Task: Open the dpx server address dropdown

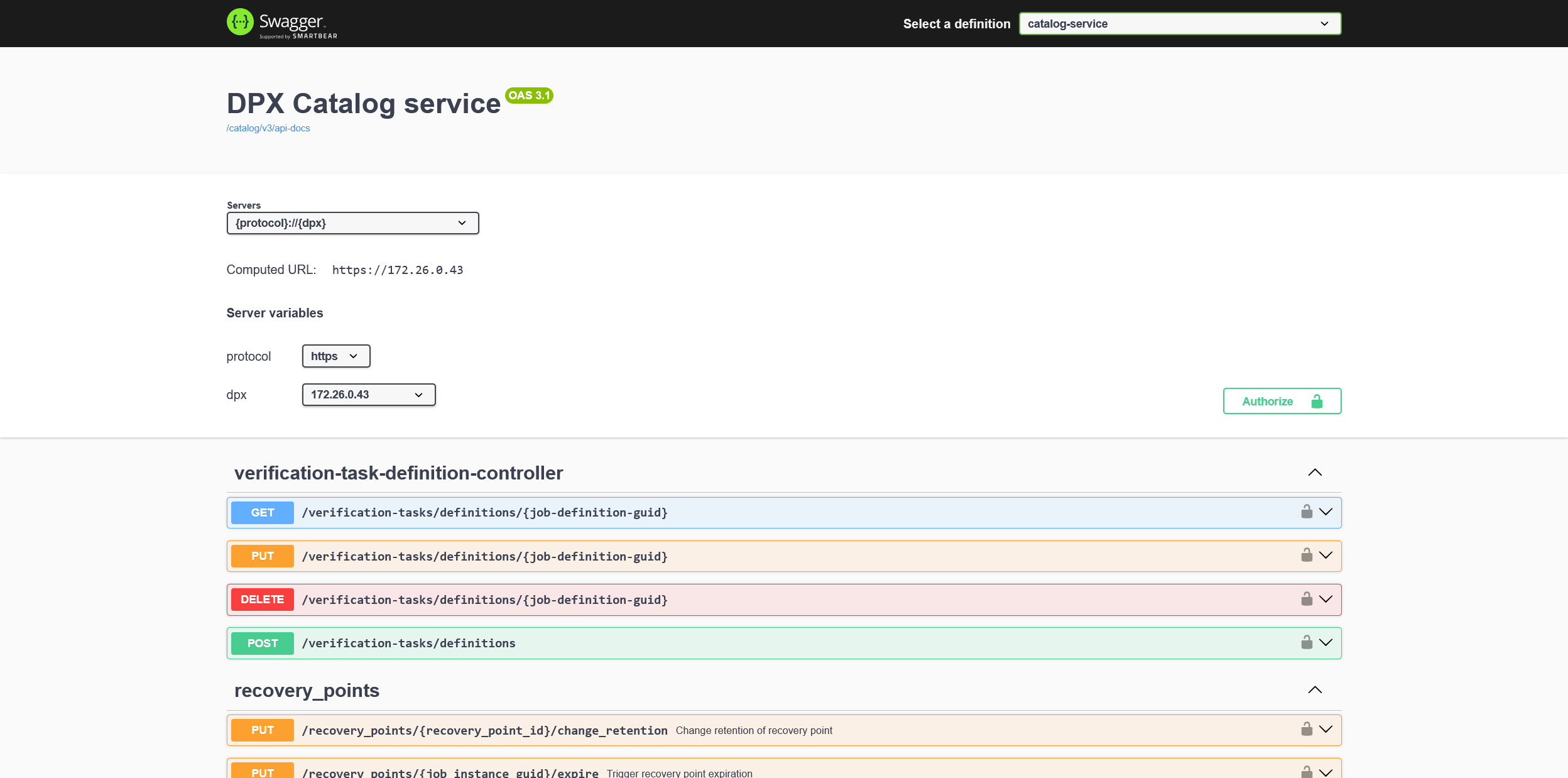Action: pyautogui.click(x=368, y=395)
